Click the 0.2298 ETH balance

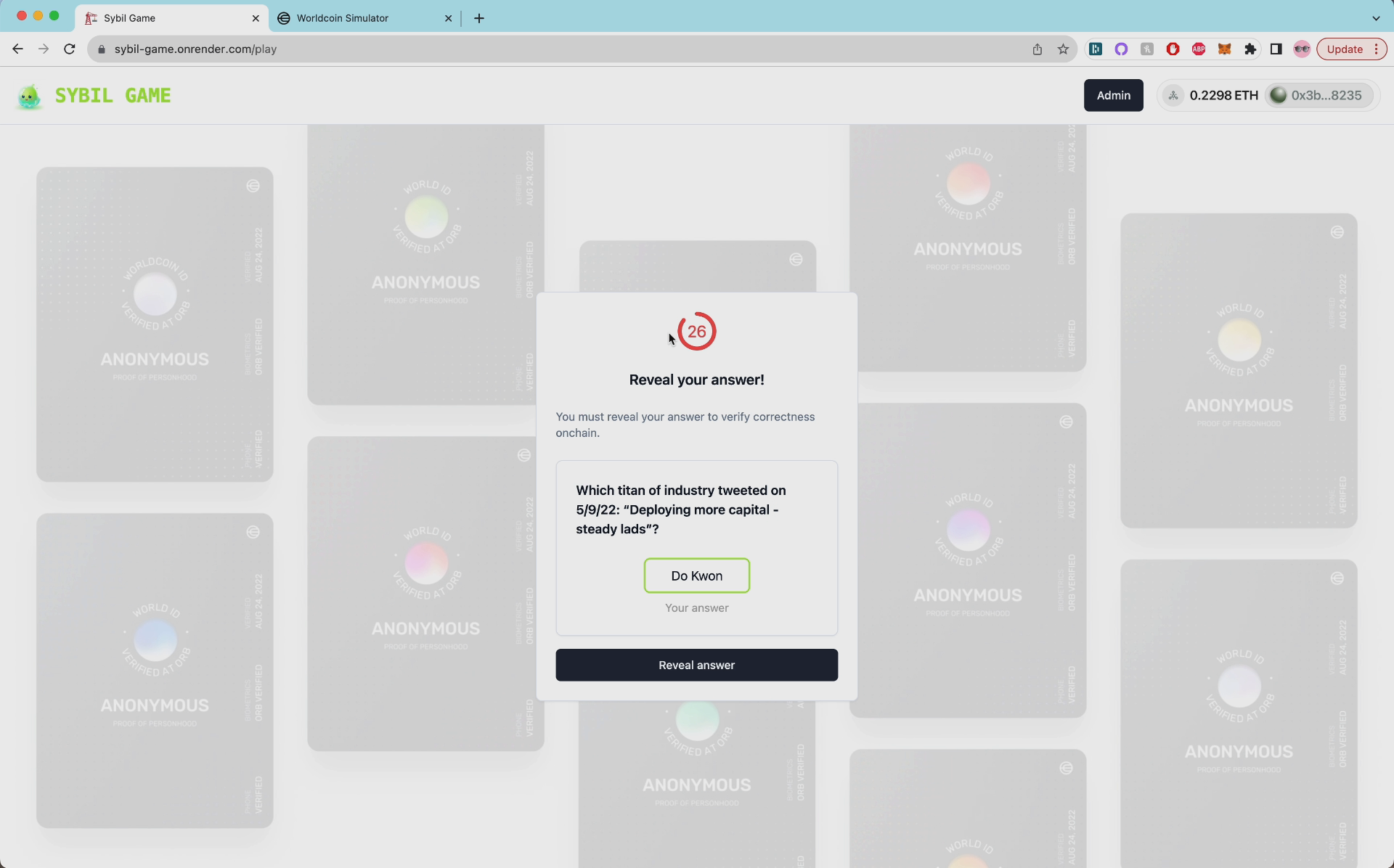[1223, 95]
